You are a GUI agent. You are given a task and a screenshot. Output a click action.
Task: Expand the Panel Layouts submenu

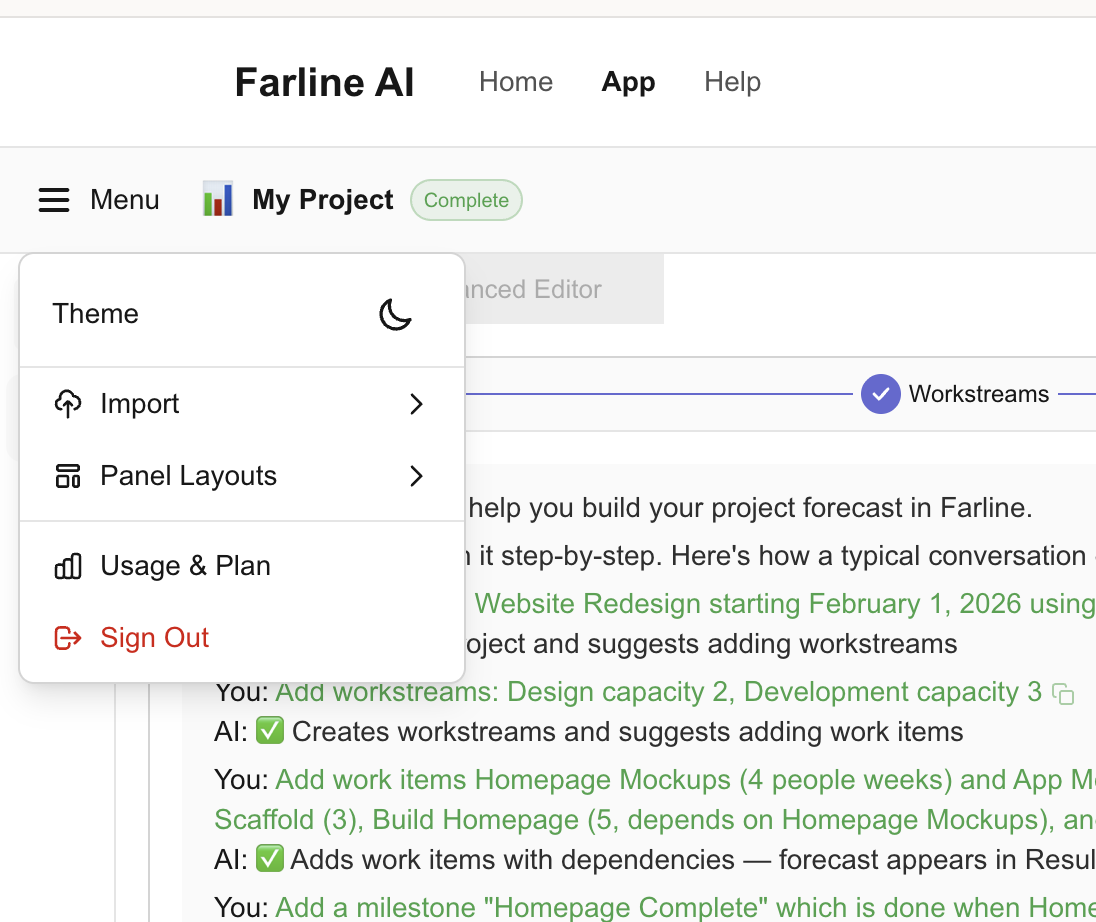(x=416, y=476)
